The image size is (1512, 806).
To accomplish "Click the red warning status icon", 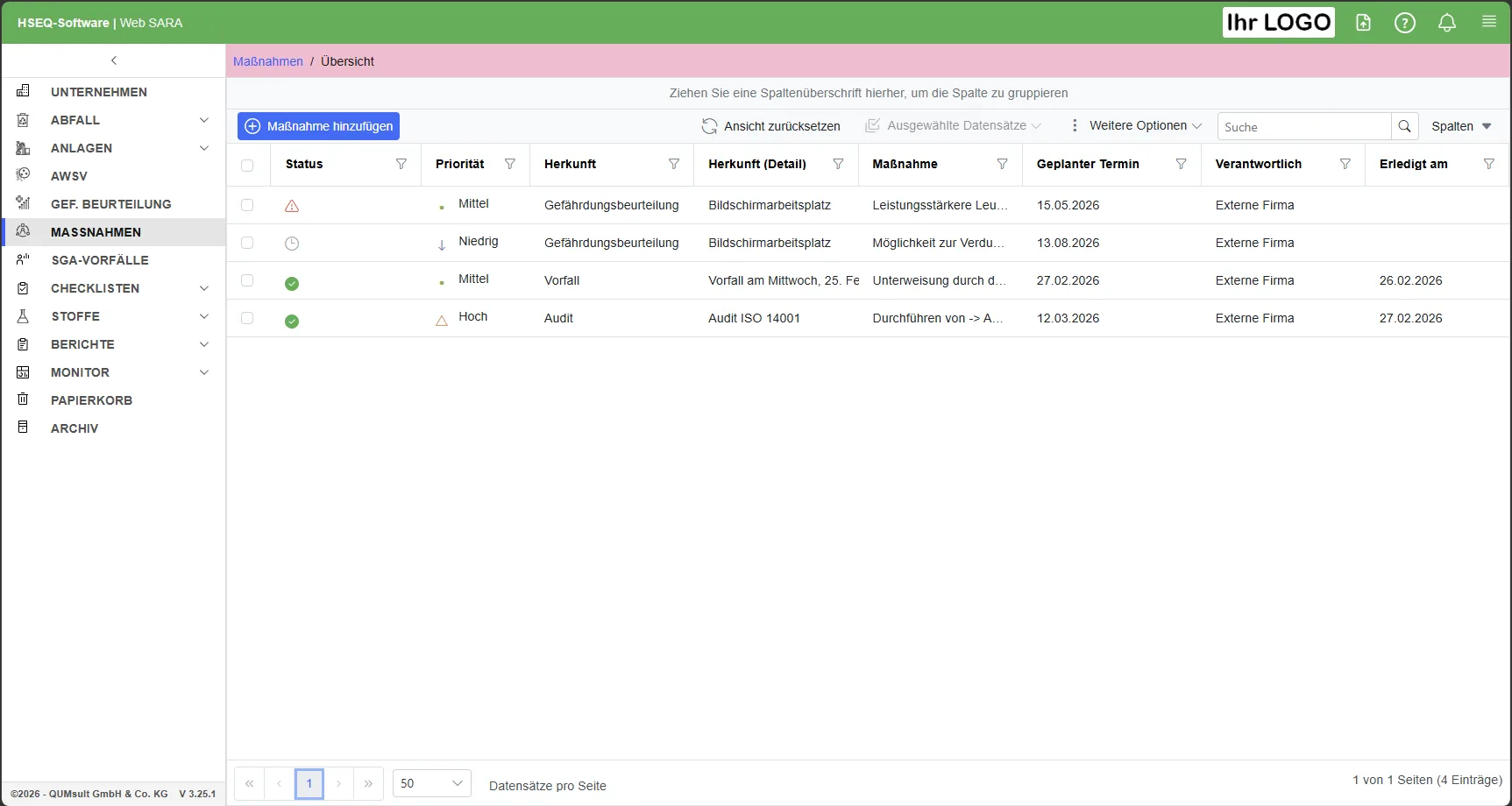I will tap(292, 206).
